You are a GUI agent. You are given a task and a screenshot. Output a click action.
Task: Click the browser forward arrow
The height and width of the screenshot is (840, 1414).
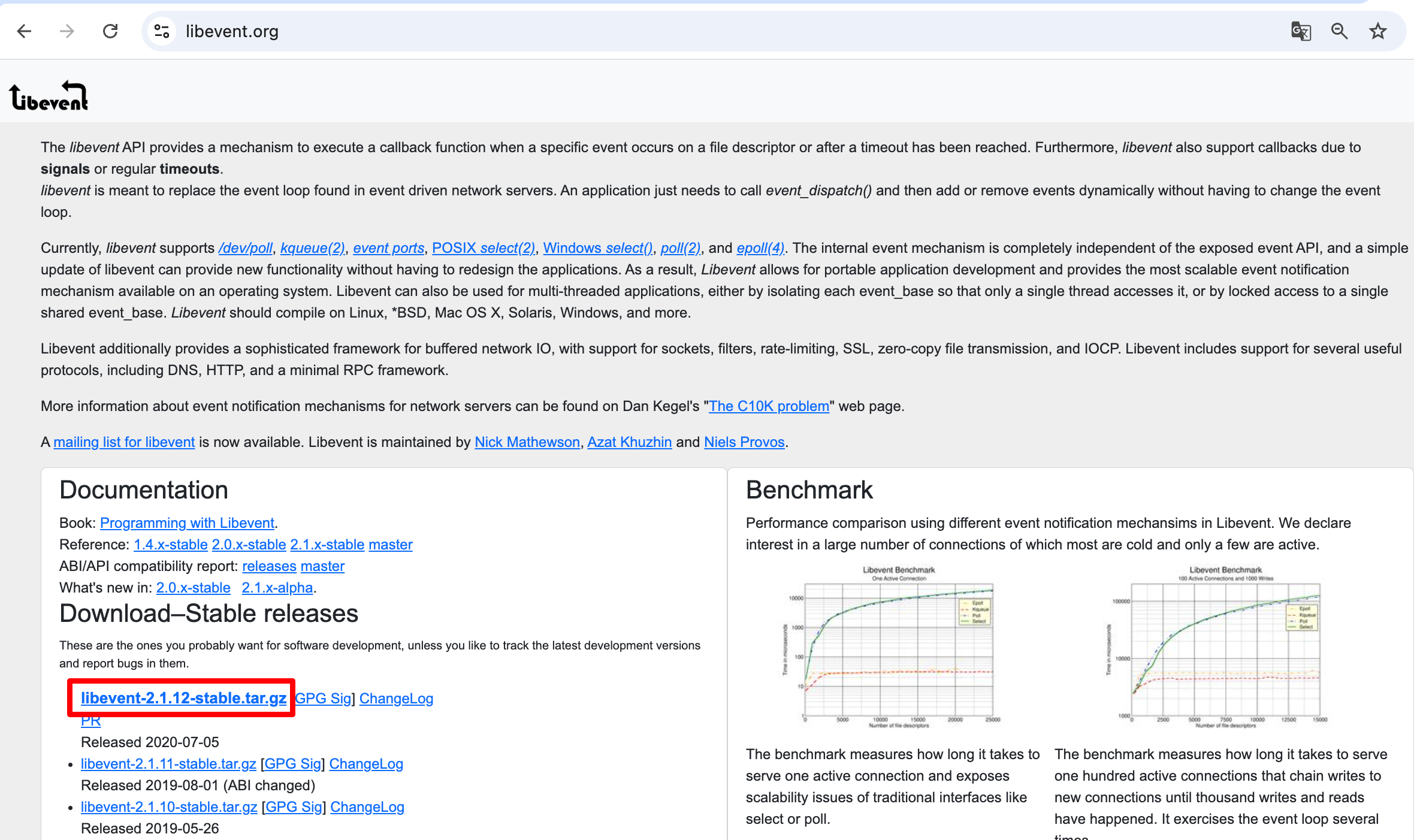pyautogui.click(x=67, y=31)
